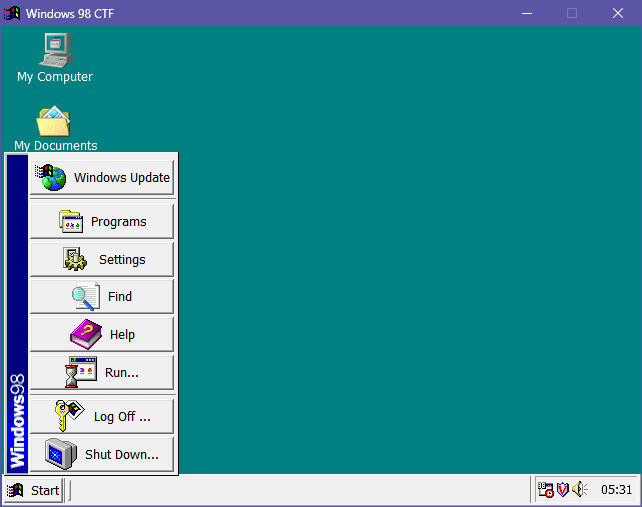Screen dimensions: 642x507
Task: Choose Shut Down... label in Start menu
Action: click(122, 455)
